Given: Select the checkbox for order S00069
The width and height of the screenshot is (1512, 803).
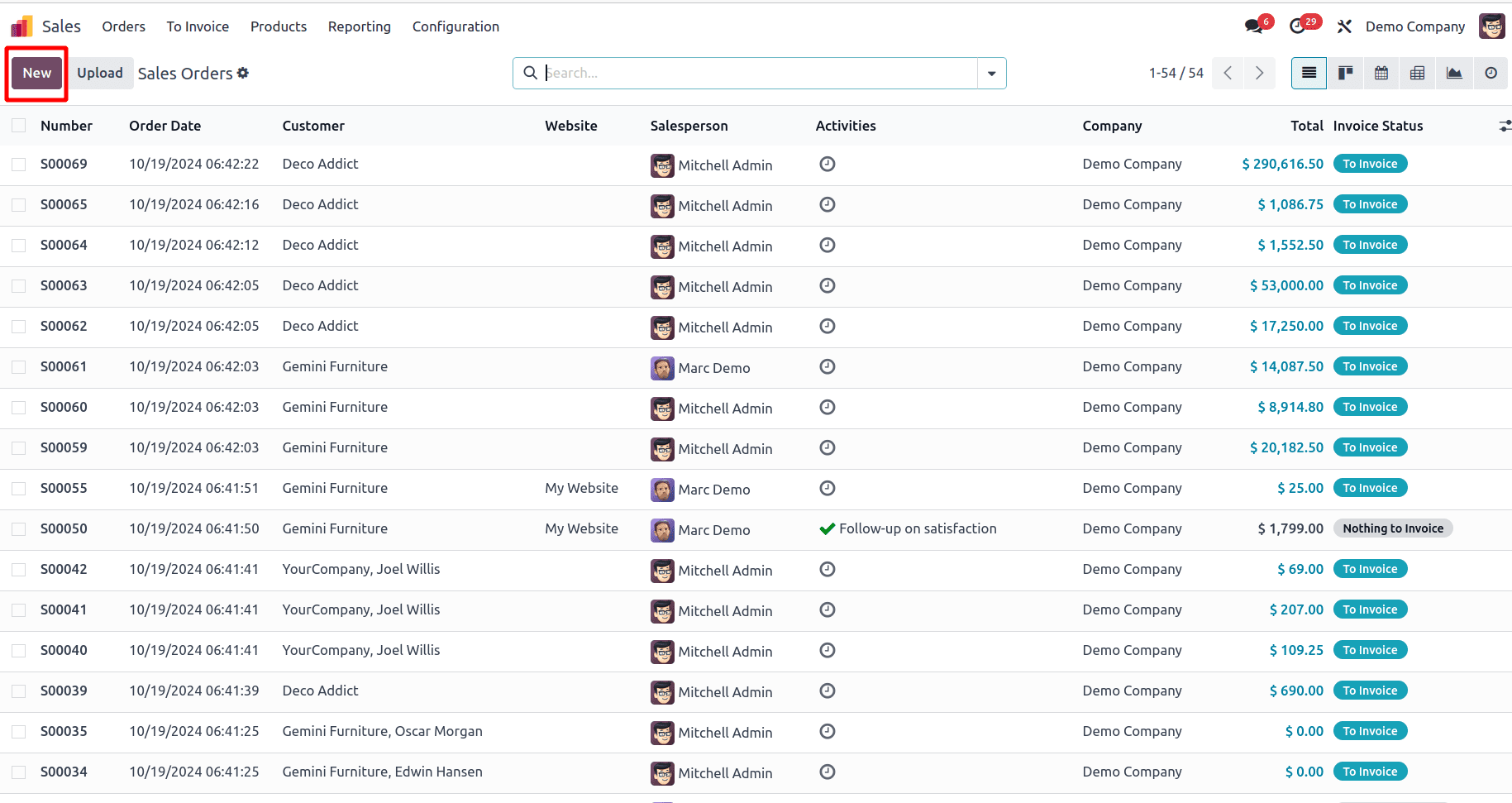Looking at the screenshot, I should 18,165.
